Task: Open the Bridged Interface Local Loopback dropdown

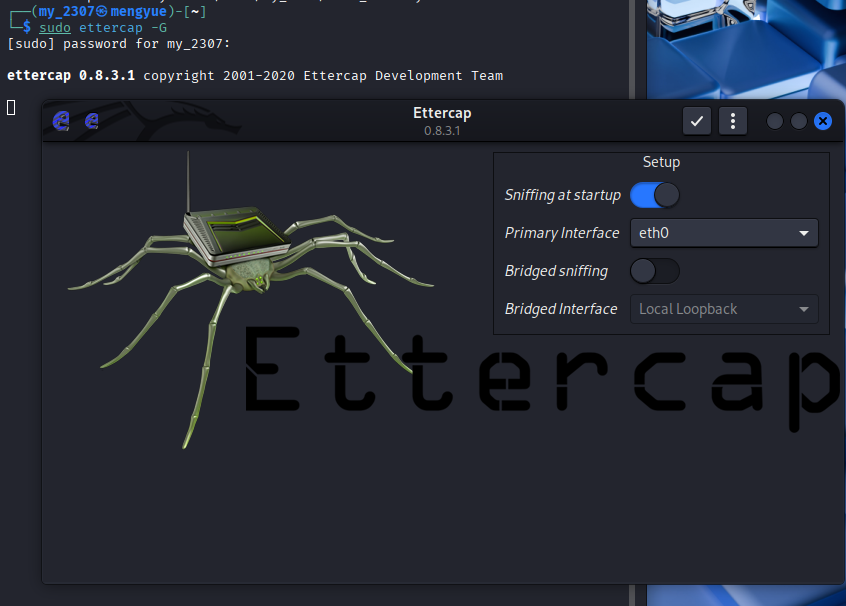Action: [x=724, y=309]
